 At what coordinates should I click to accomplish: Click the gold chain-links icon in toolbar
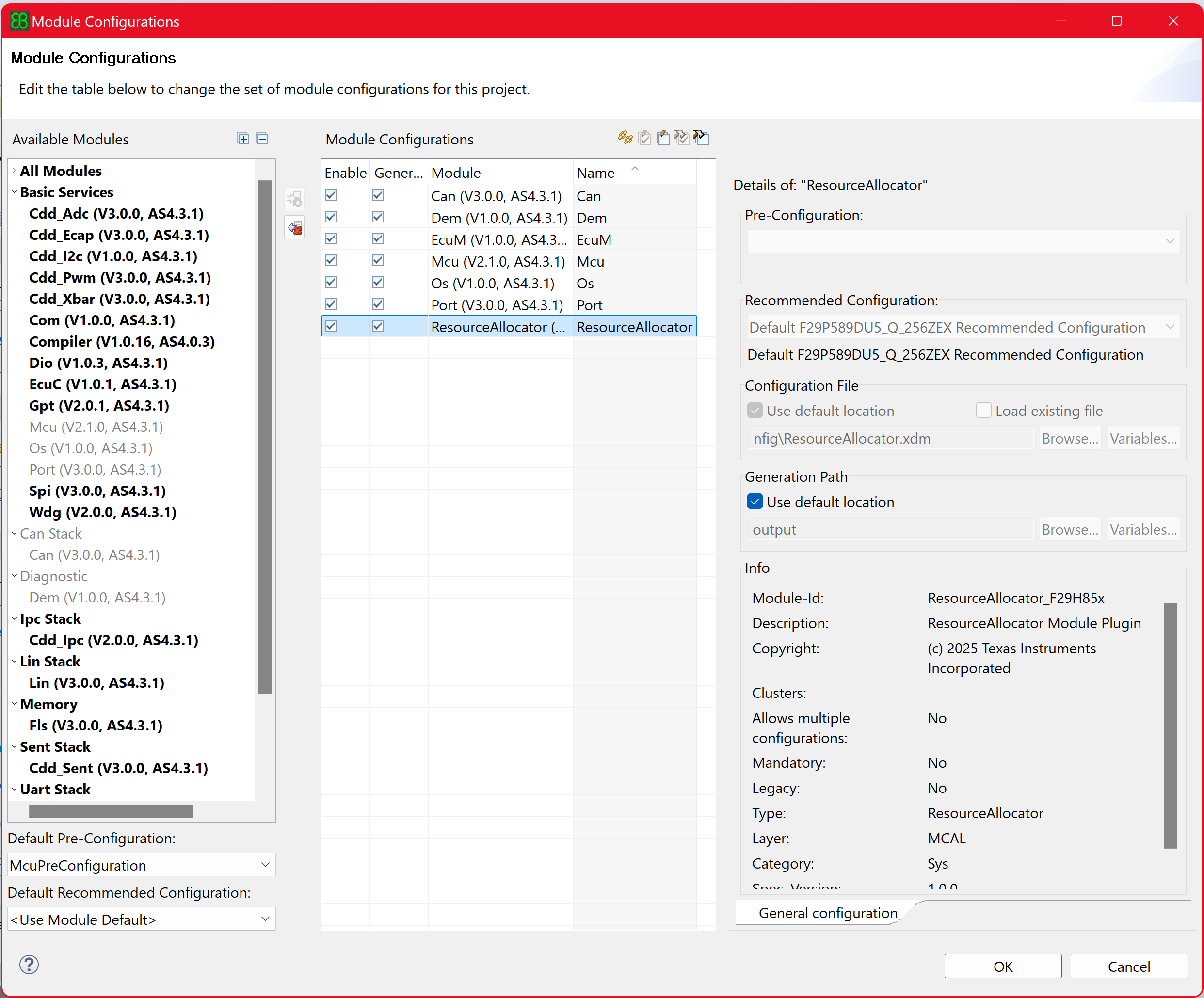click(x=625, y=138)
